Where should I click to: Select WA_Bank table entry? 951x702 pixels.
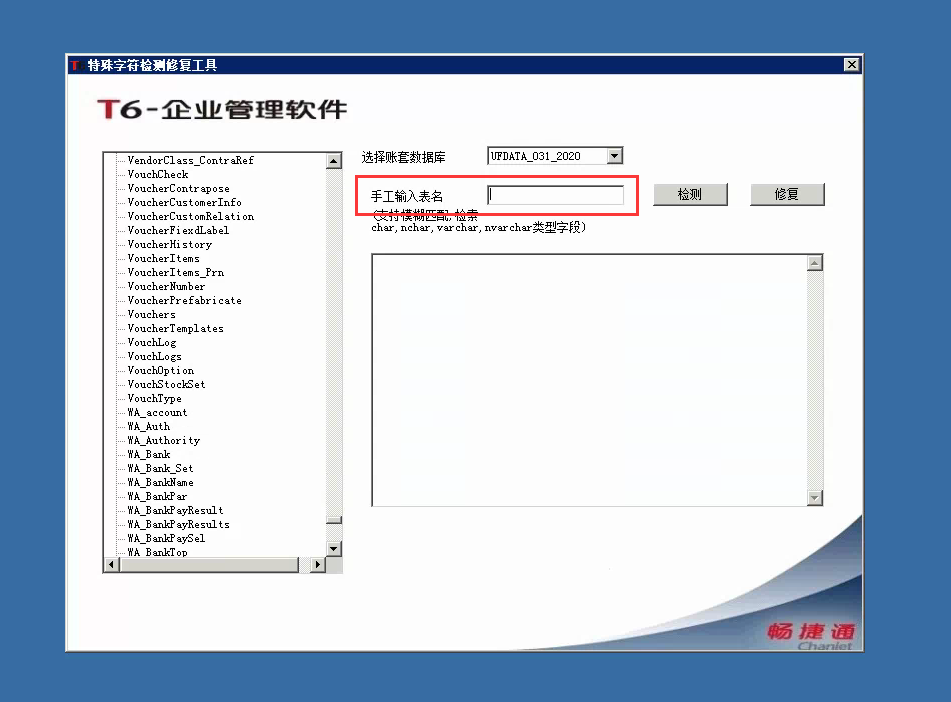[x=149, y=454]
